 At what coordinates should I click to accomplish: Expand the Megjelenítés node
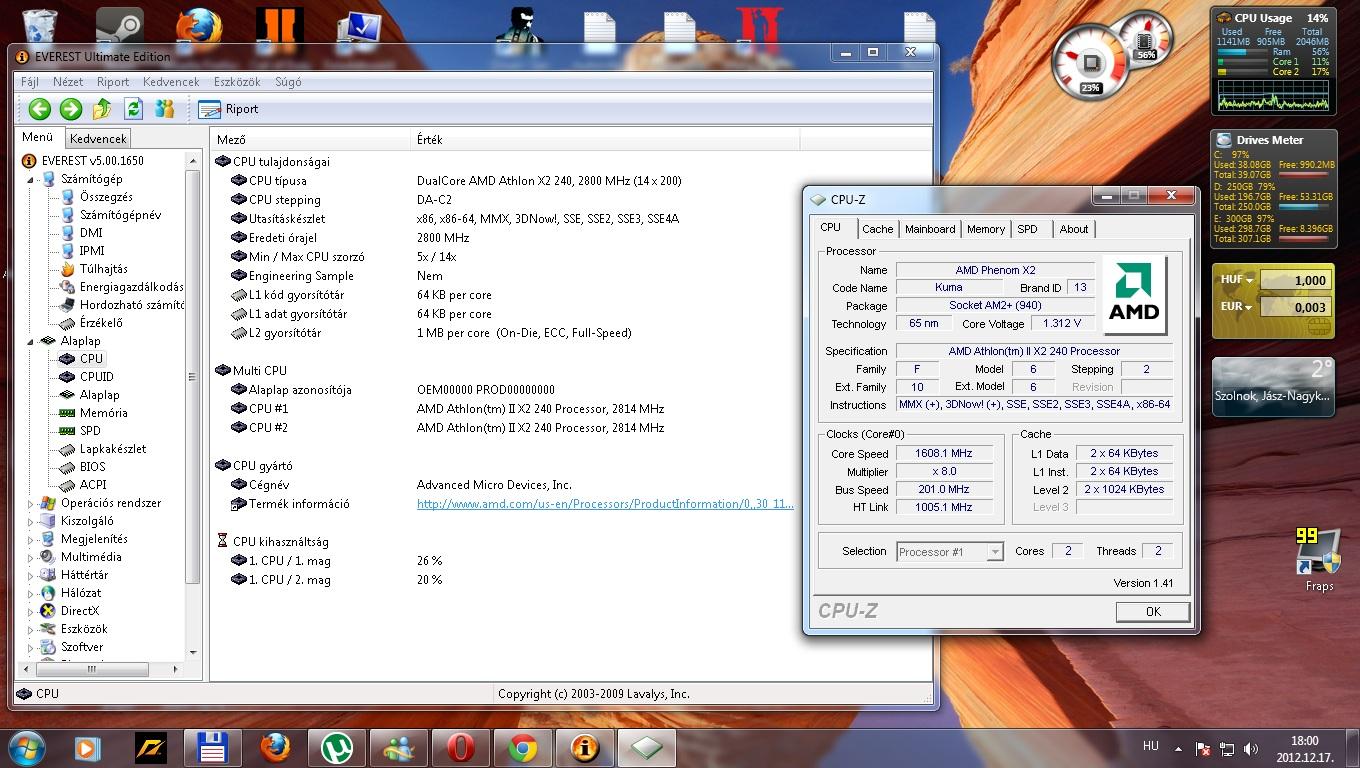click(31, 539)
